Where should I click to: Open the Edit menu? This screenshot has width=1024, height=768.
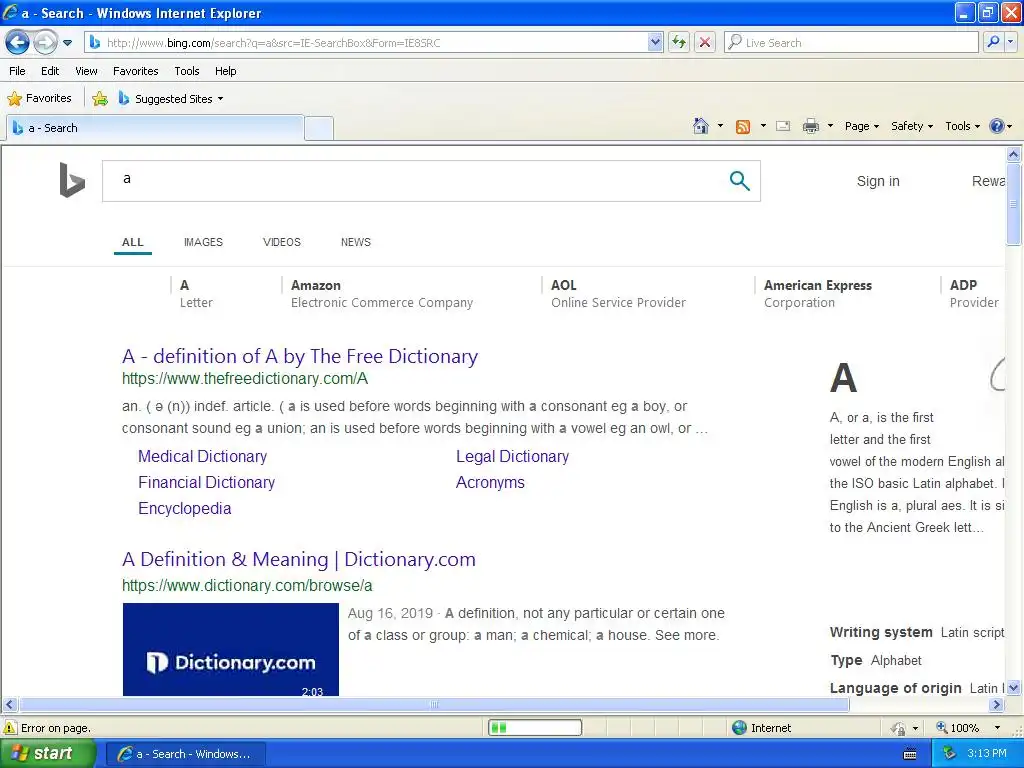(x=50, y=71)
